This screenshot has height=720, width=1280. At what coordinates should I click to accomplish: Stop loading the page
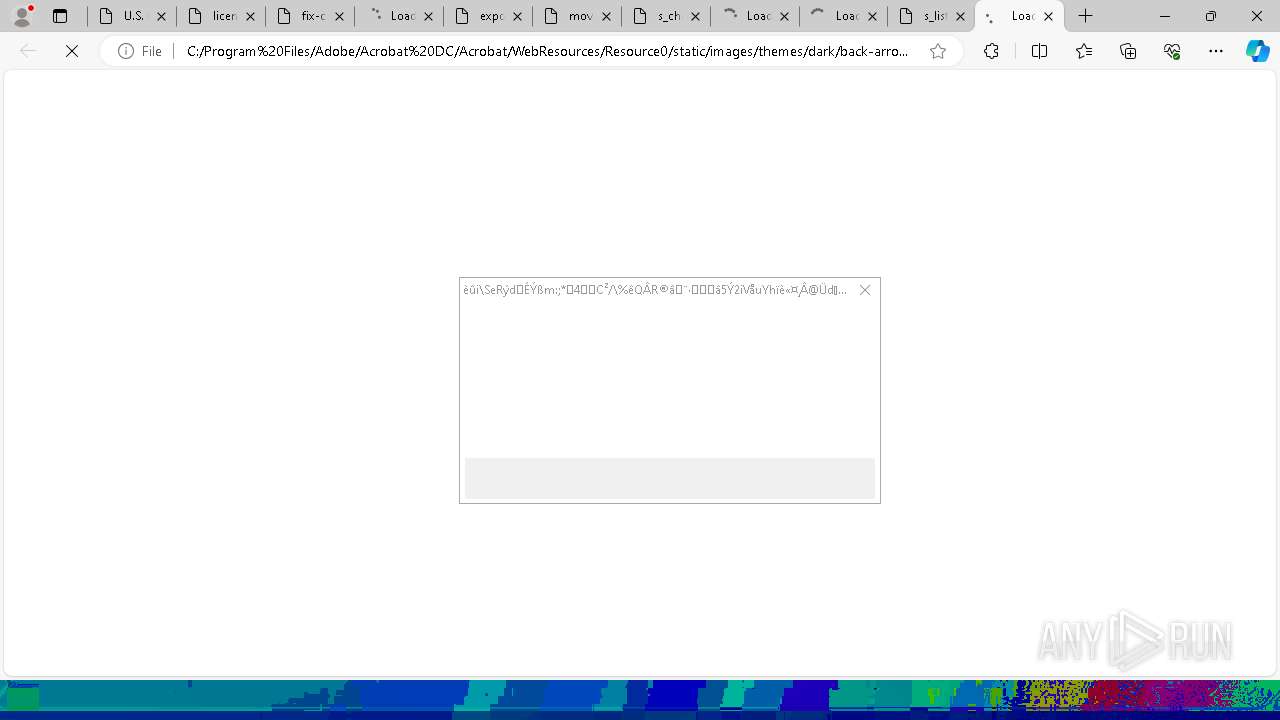pos(72,51)
